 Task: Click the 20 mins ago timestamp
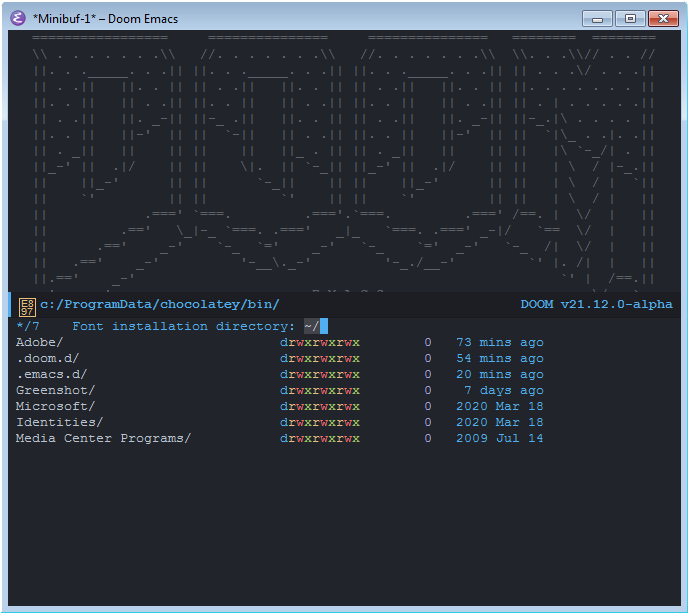pyautogui.click(x=500, y=374)
